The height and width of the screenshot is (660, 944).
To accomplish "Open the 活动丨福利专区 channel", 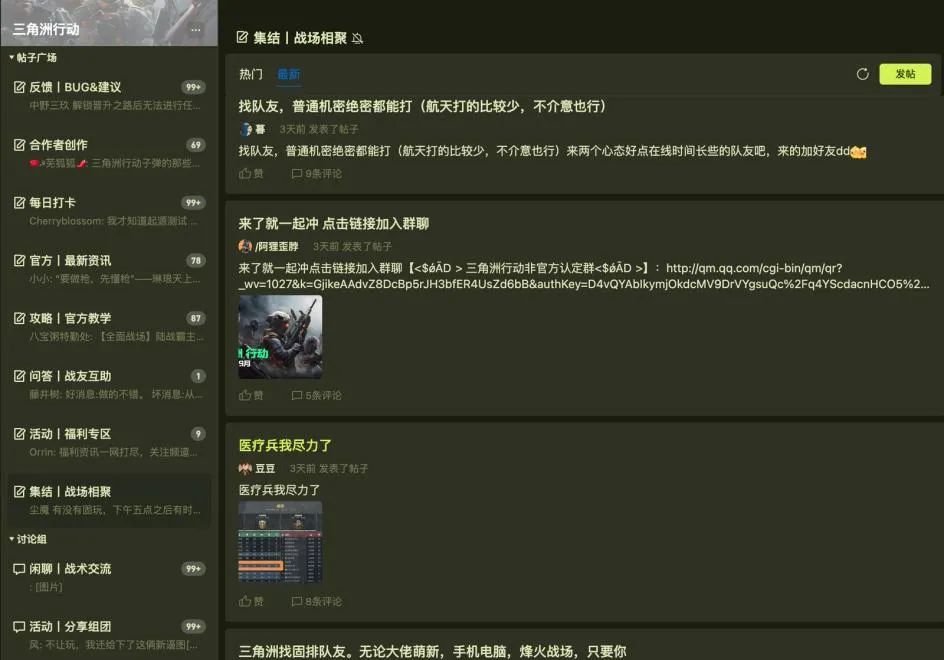I will (x=109, y=442).
